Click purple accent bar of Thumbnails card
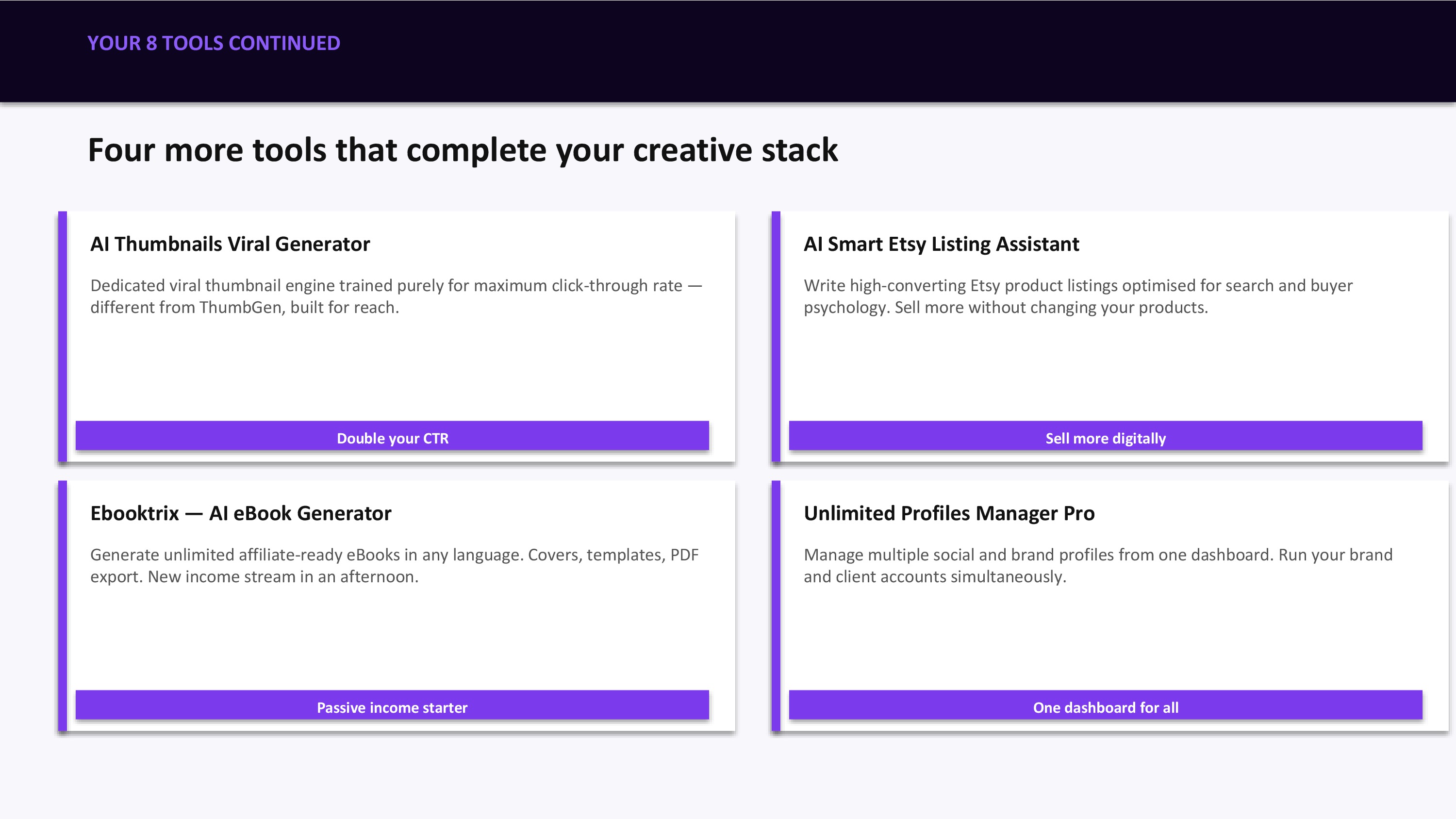Viewport: 1456px width, 819px height. coord(63,337)
